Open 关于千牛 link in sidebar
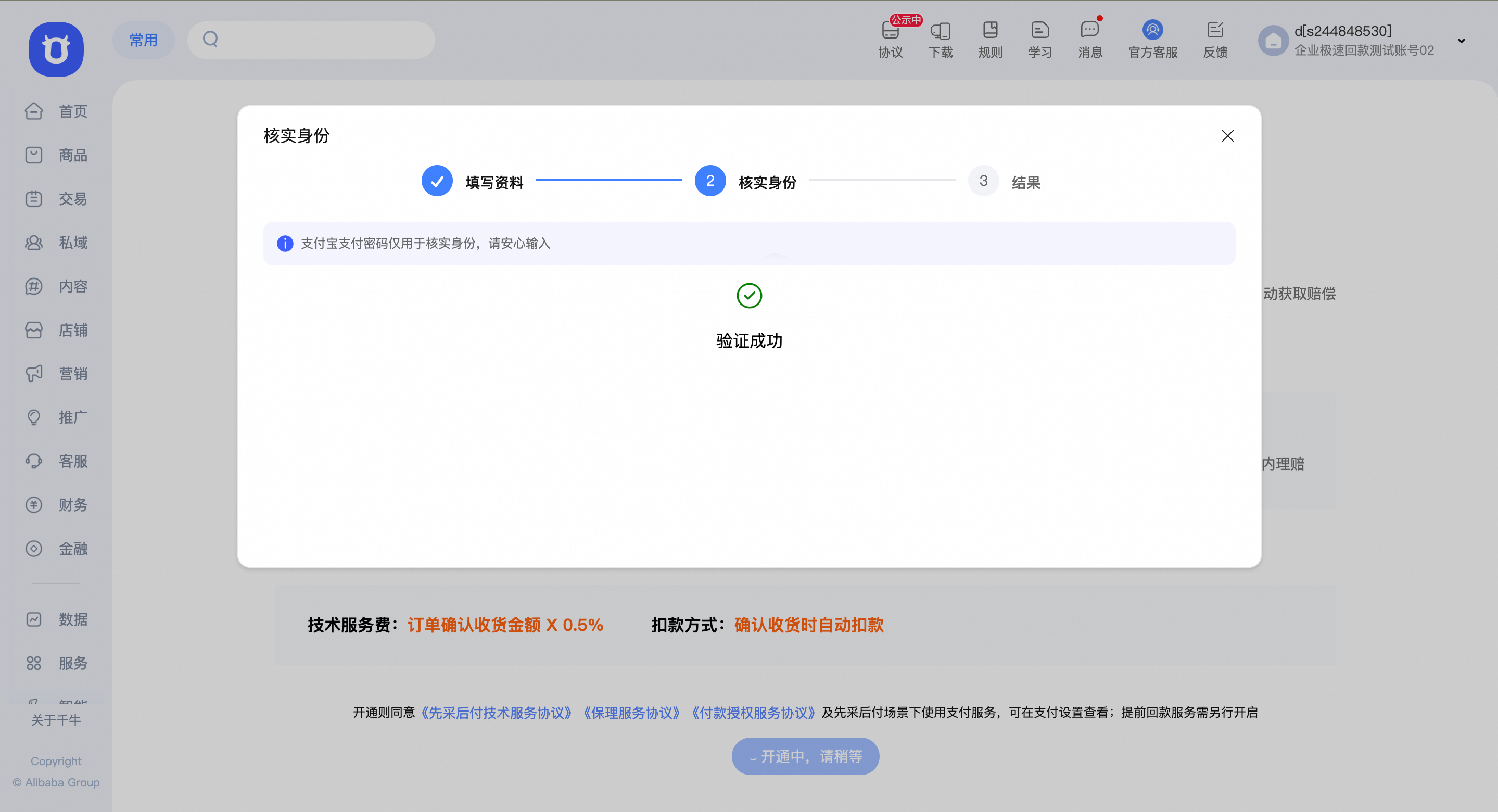This screenshot has height=812, width=1498. coord(56,720)
